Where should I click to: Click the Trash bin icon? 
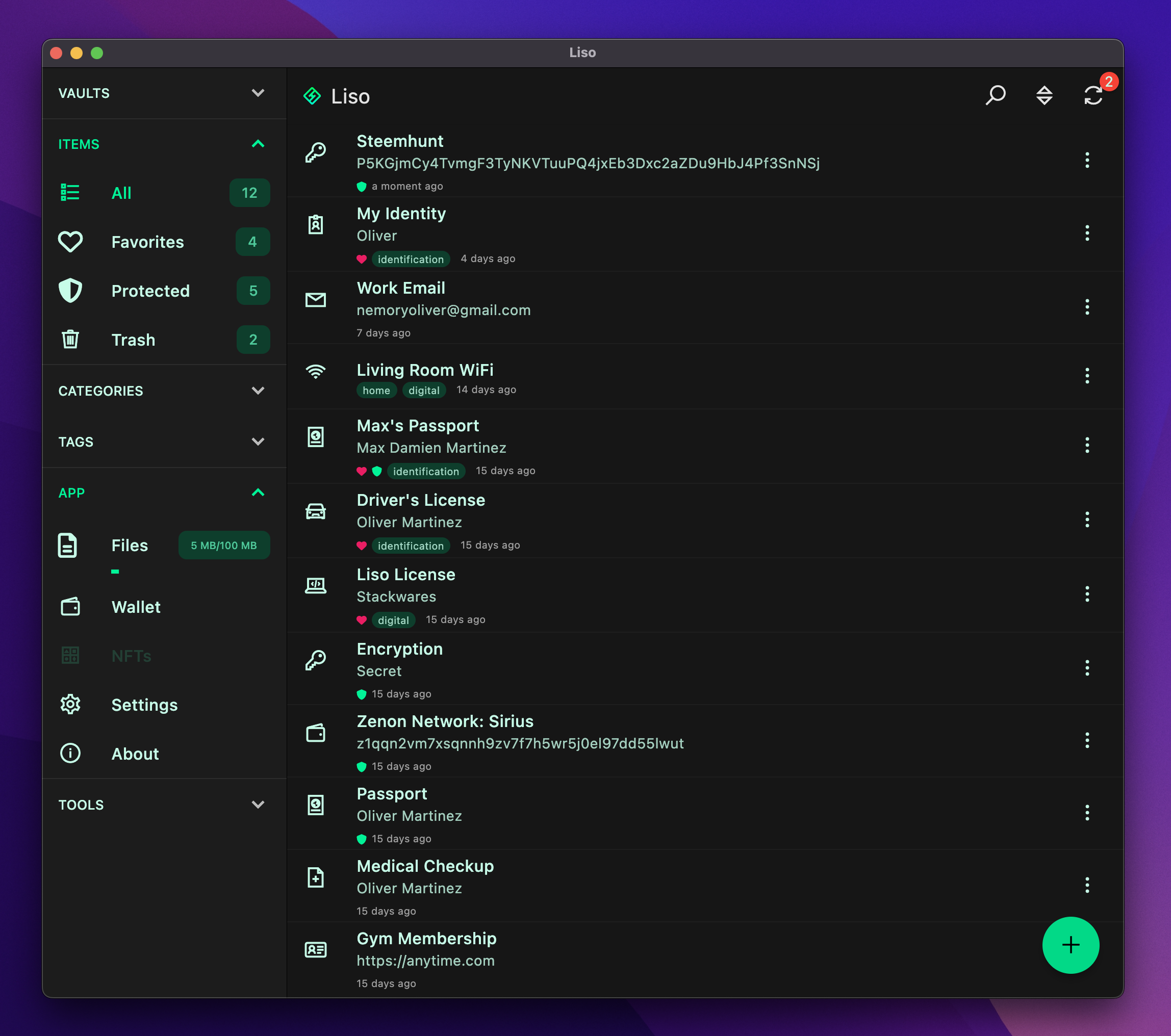coord(70,339)
